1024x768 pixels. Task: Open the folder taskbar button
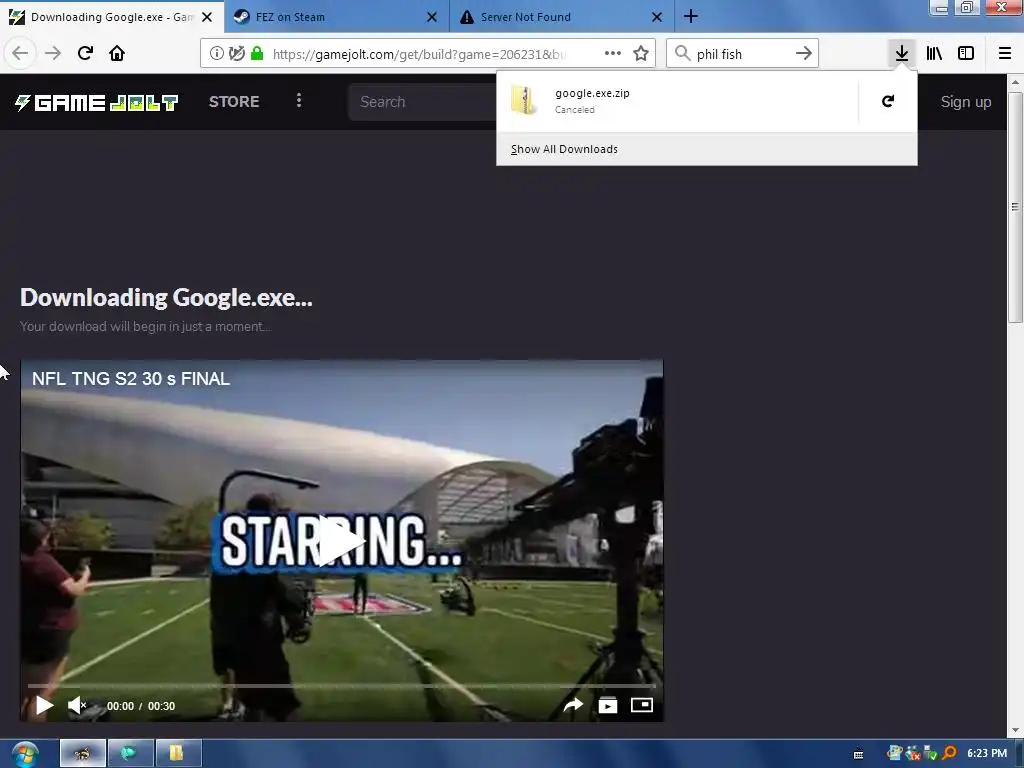point(178,754)
